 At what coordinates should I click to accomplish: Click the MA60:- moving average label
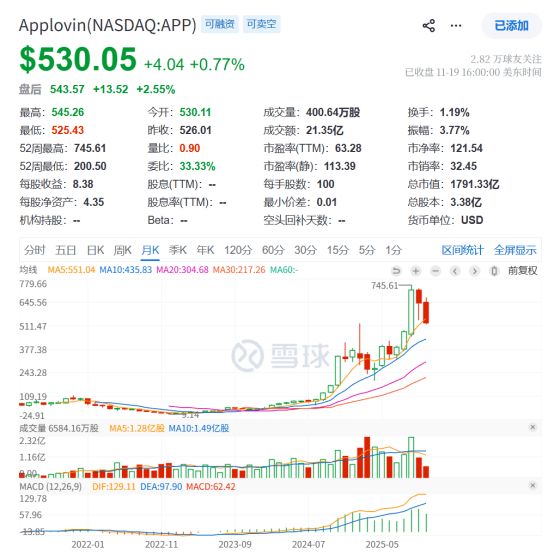(x=284, y=270)
